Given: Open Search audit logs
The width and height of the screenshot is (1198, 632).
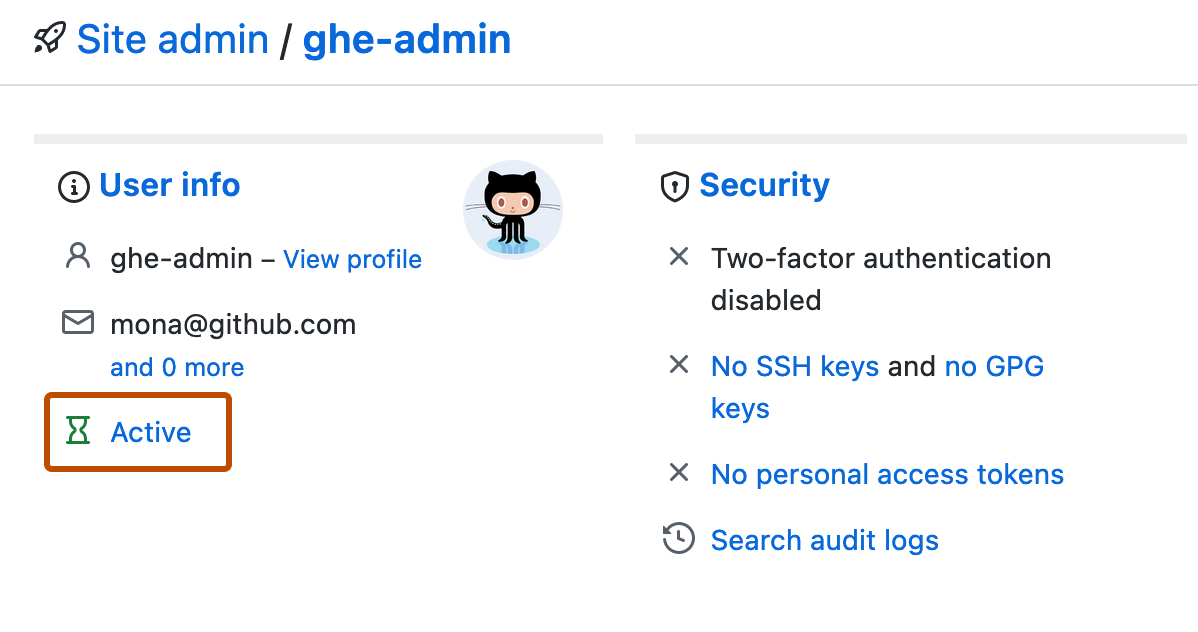Looking at the screenshot, I should pos(824,539).
